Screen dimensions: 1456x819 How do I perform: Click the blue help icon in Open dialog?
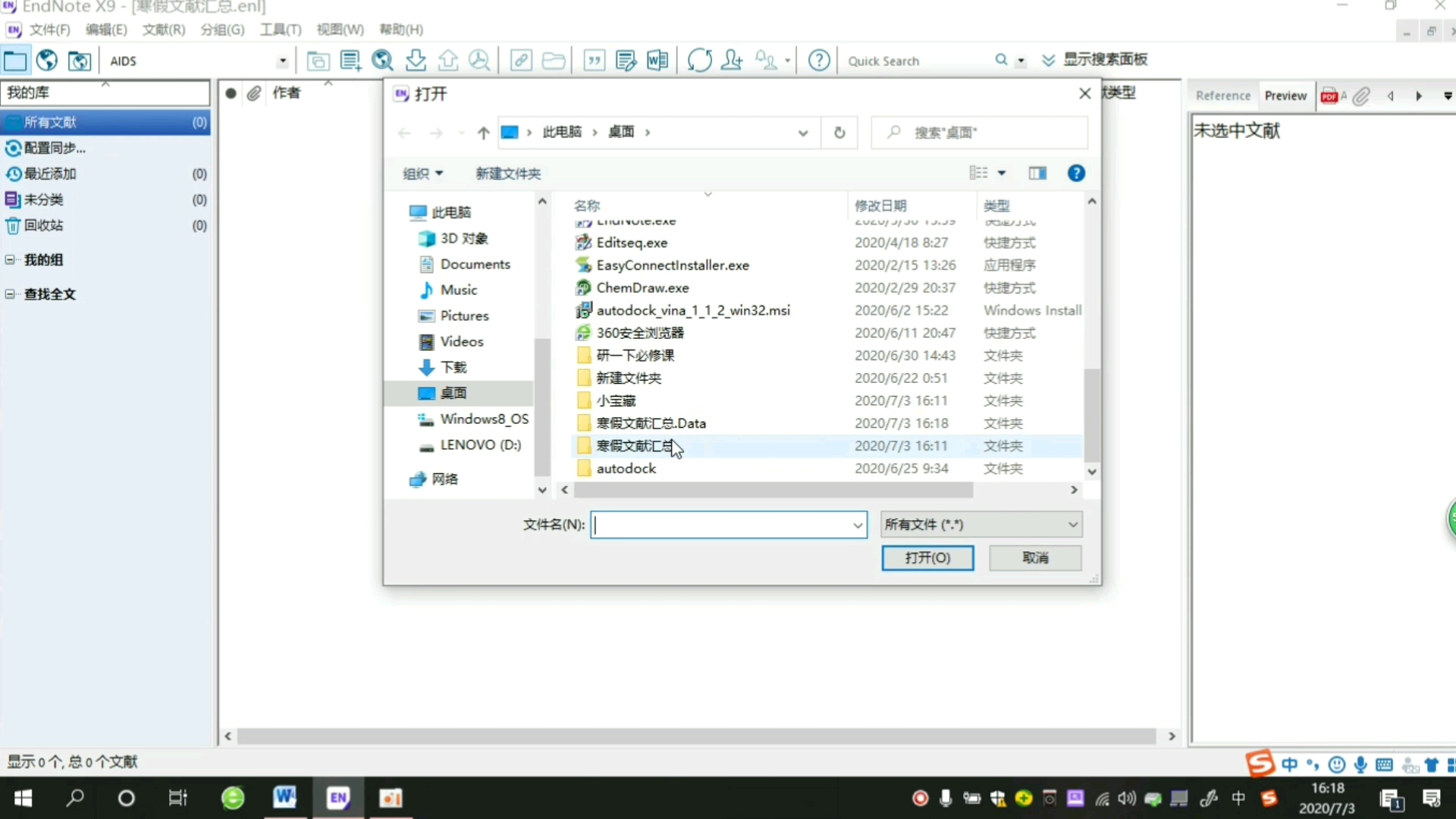click(1075, 174)
